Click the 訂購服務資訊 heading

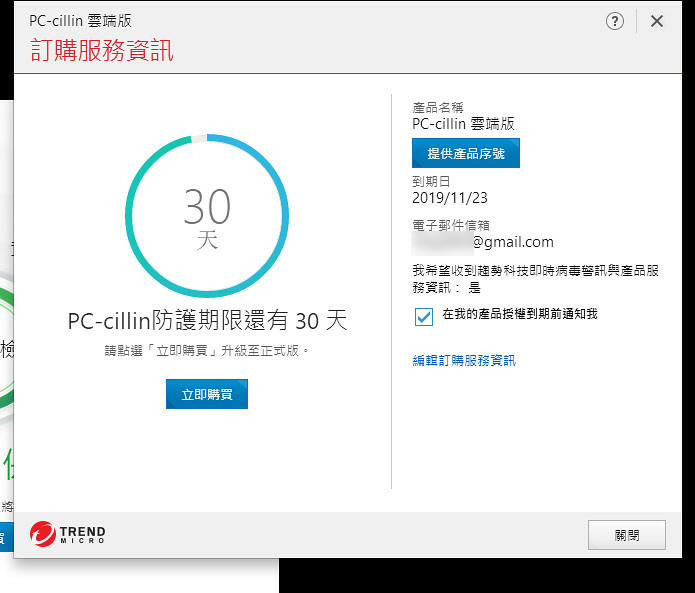[102, 50]
